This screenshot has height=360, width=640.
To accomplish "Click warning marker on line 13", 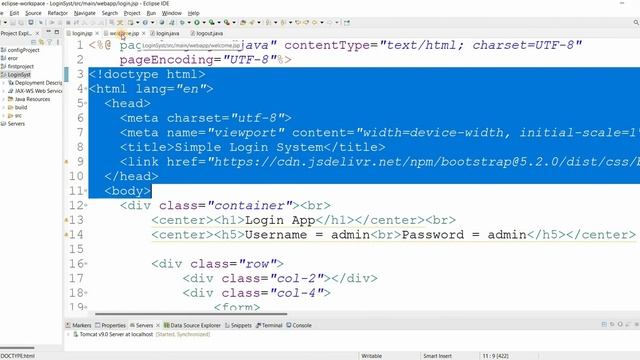I will 66,220.
